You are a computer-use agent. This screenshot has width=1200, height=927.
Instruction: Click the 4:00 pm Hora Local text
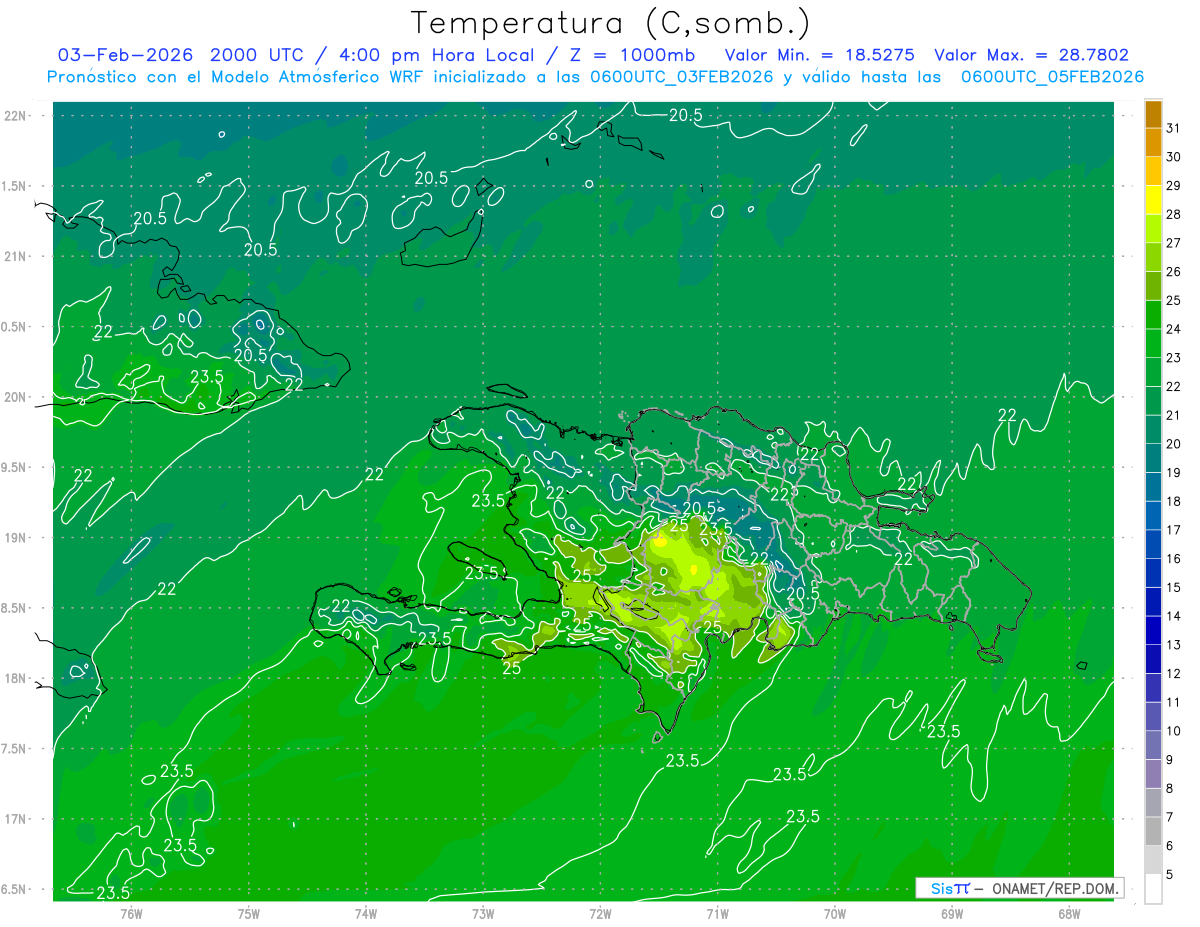[x=434, y=55]
